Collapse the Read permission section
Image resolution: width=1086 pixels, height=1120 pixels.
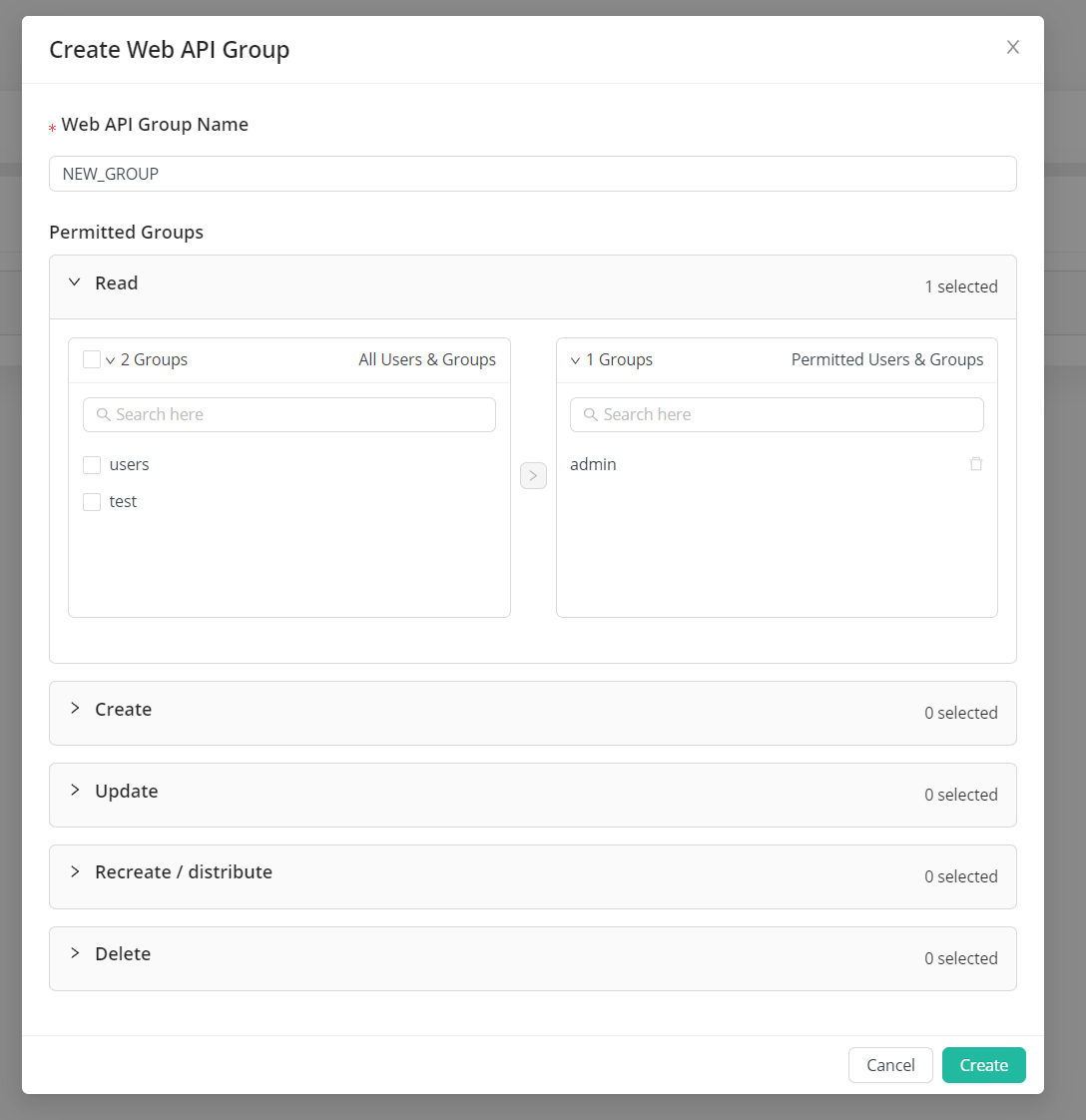coord(75,283)
